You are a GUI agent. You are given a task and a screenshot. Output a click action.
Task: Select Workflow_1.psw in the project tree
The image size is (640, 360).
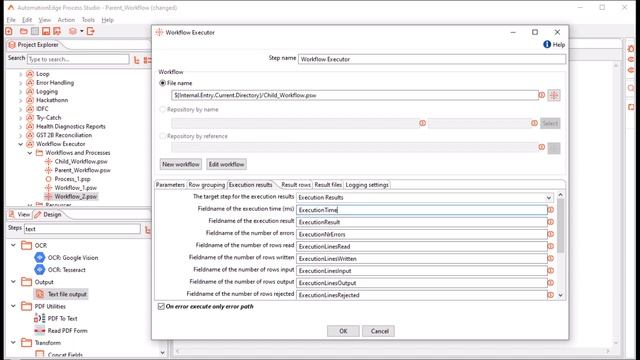(x=76, y=188)
